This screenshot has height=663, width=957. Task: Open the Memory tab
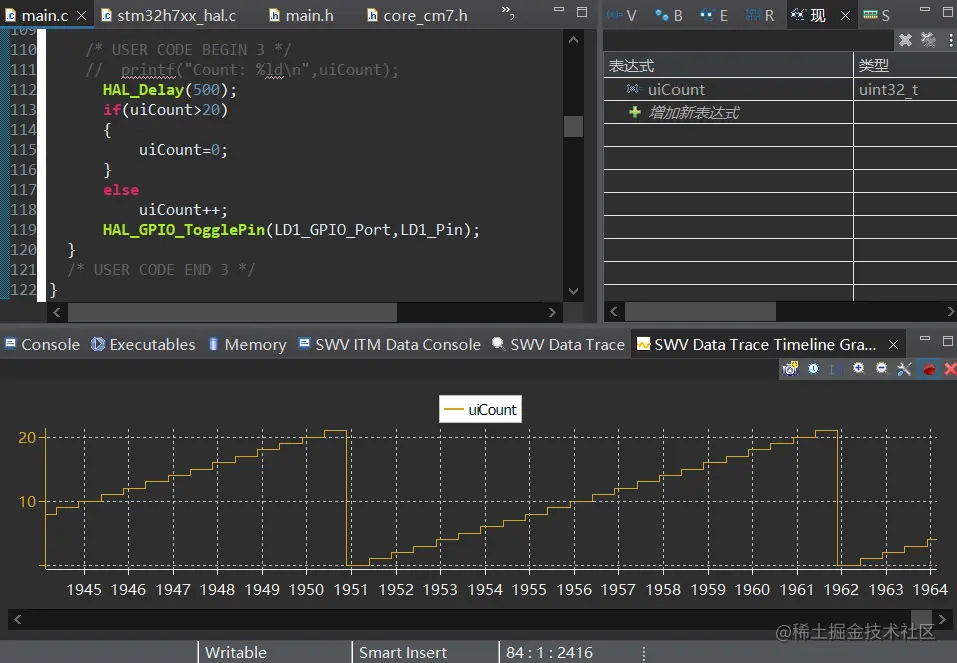pos(247,344)
